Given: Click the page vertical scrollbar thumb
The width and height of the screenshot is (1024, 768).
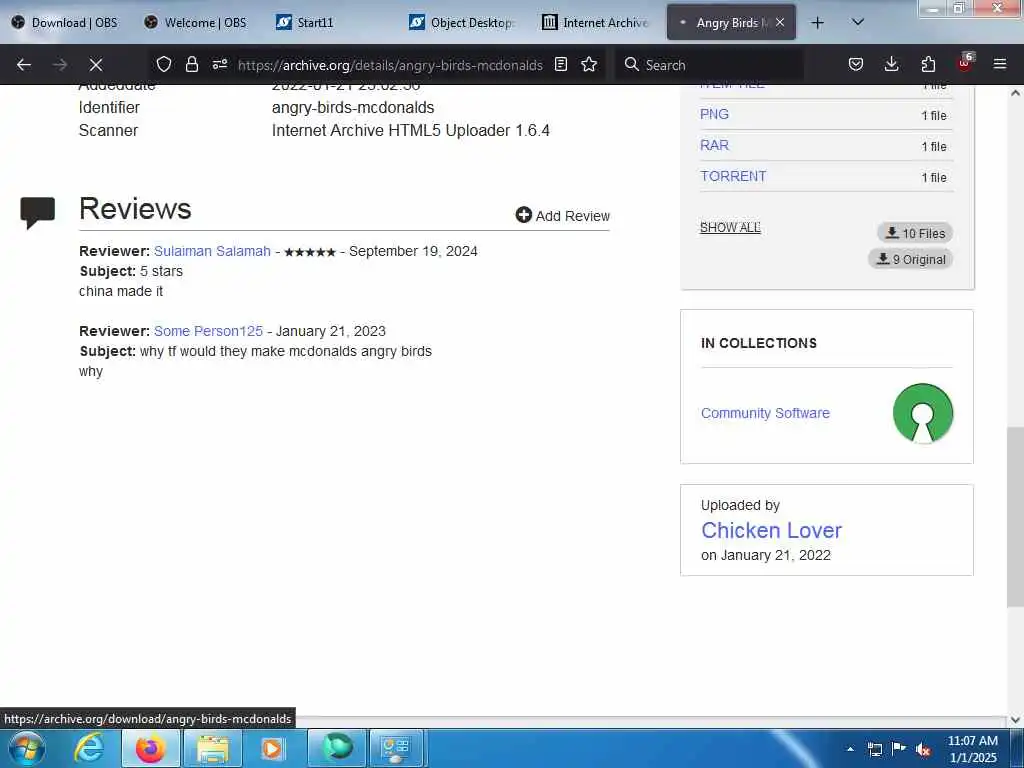Looking at the screenshot, I should click(x=1015, y=517).
